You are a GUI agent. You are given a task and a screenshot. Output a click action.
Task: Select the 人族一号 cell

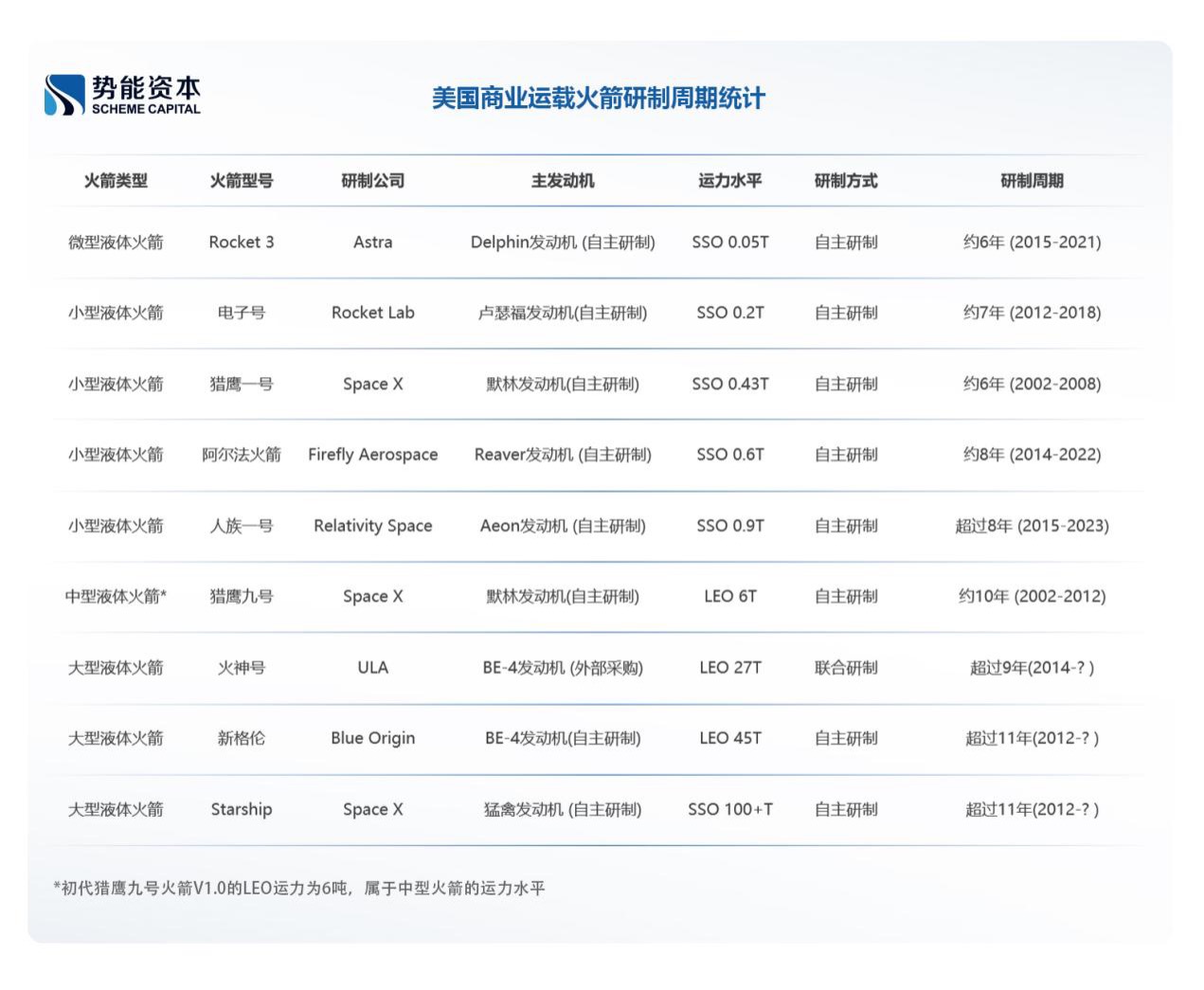[242, 526]
